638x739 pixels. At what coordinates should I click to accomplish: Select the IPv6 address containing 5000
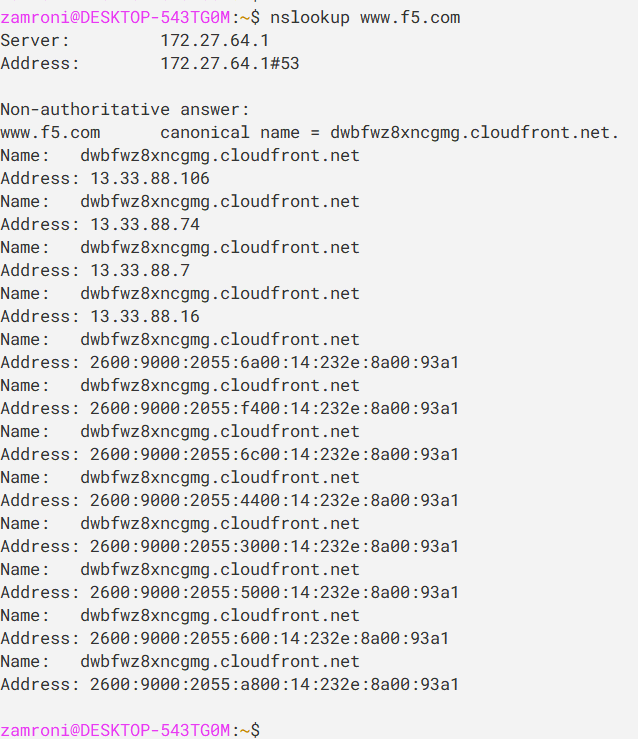[x=274, y=593]
